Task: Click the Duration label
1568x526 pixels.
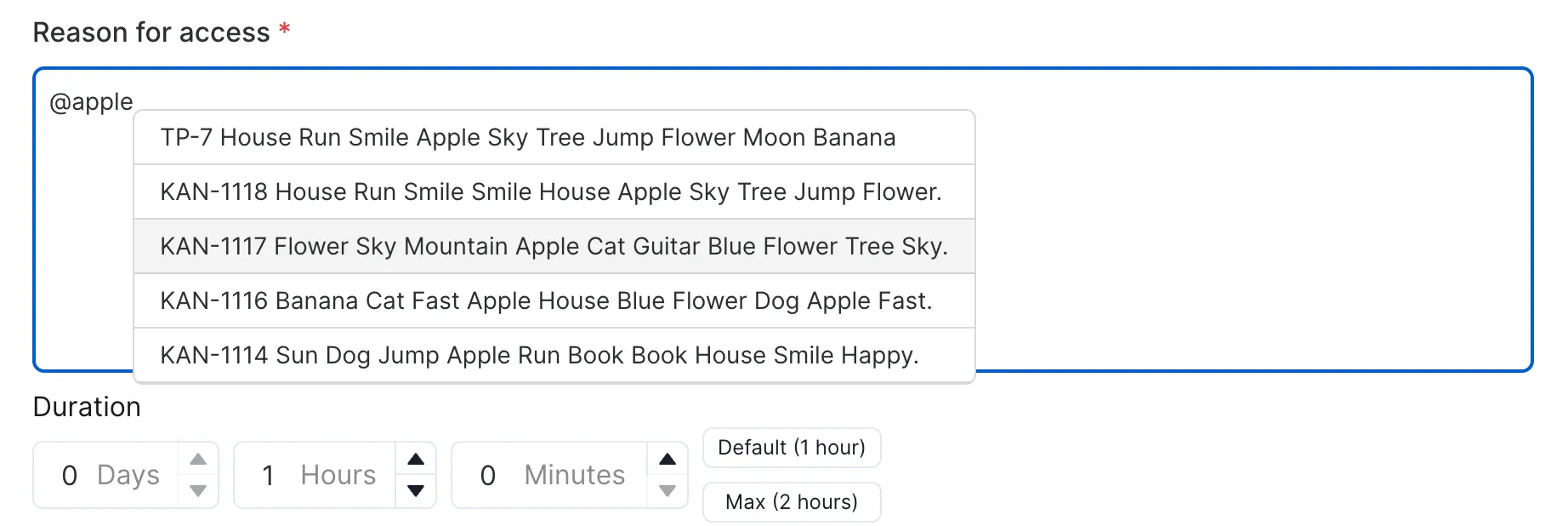Action: point(87,407)
